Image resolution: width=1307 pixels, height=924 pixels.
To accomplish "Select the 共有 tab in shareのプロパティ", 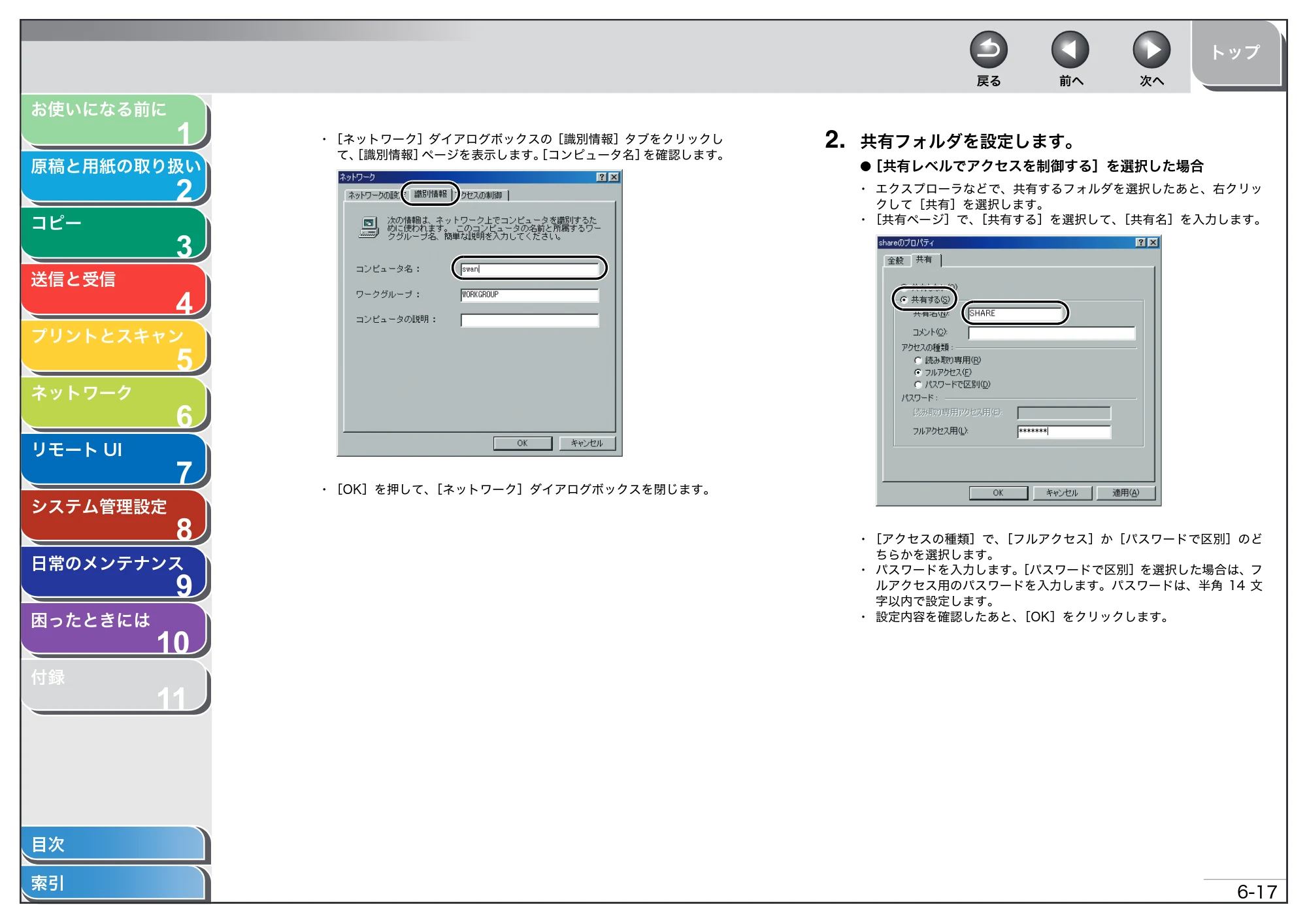I will 924,259.
